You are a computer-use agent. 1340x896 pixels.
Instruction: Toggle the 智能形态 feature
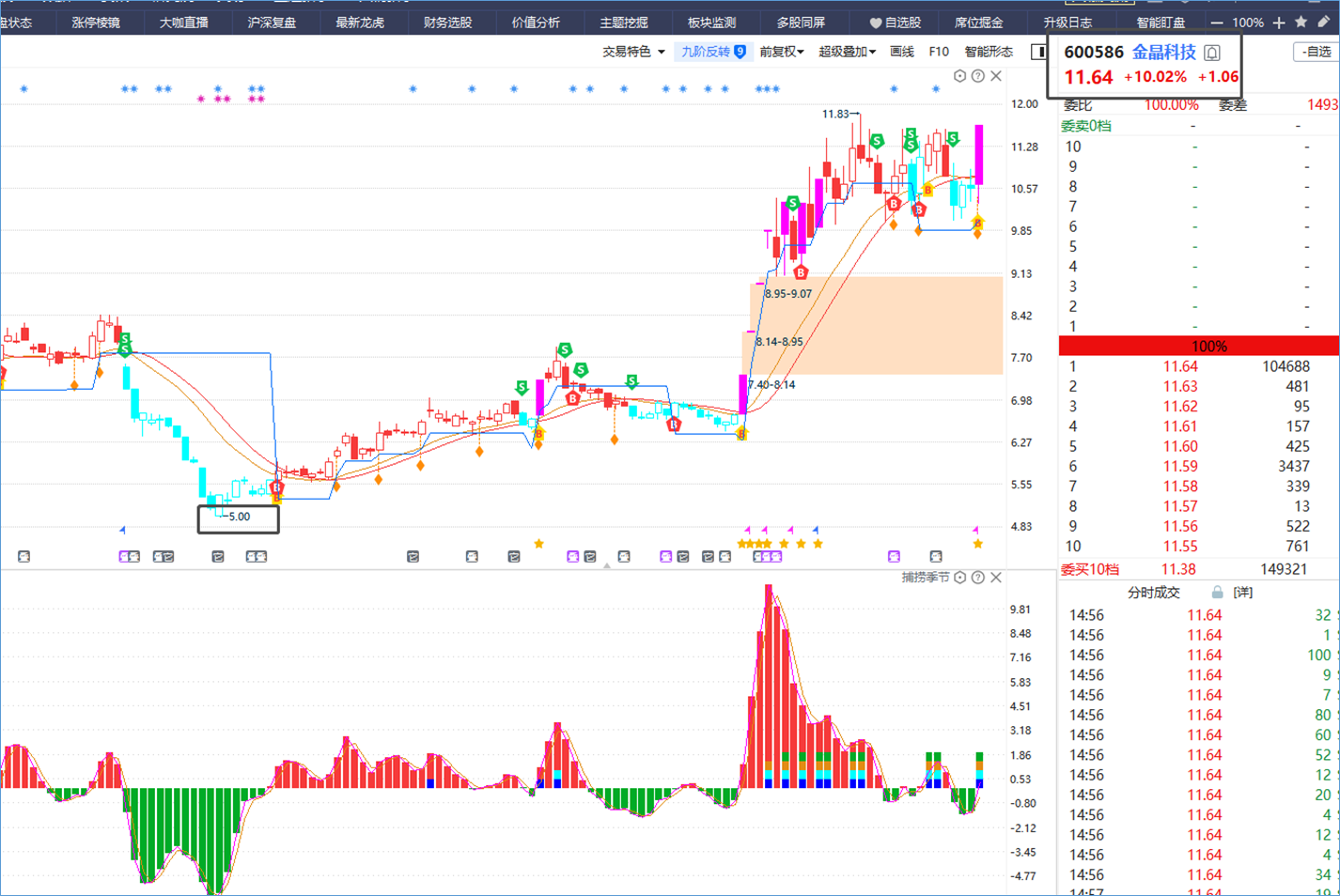click(989, 52)
